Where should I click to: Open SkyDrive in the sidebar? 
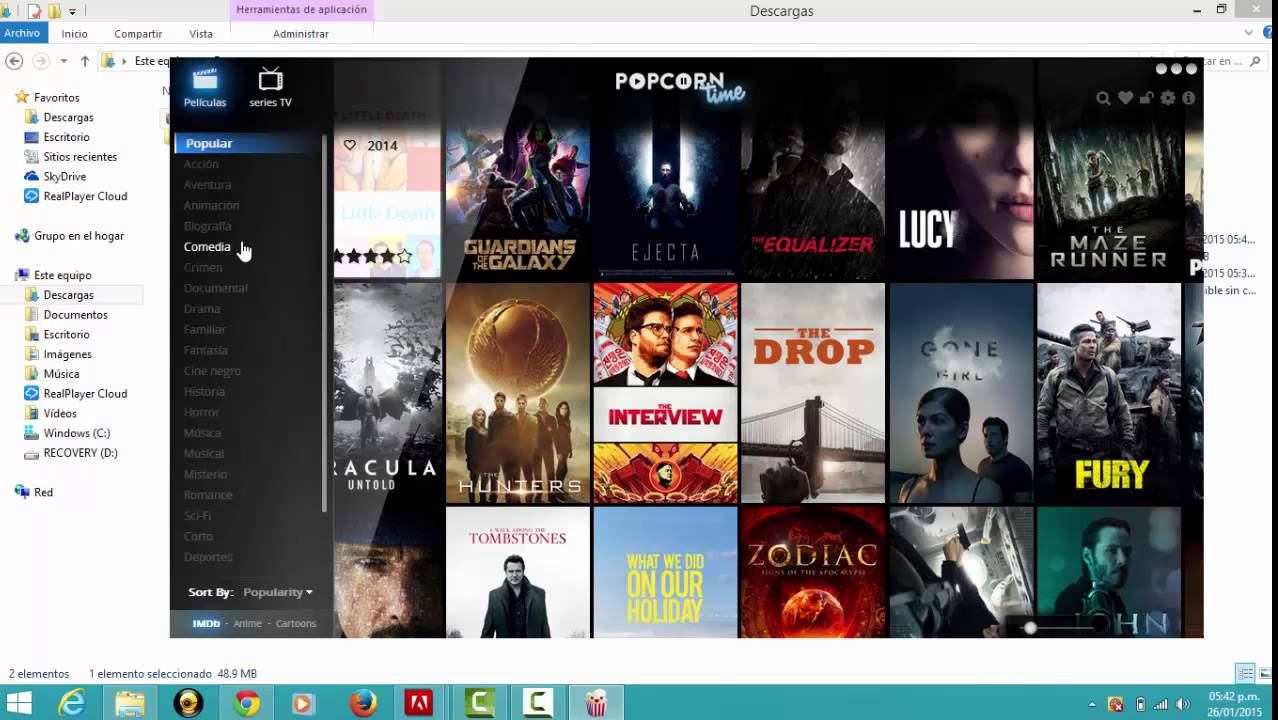pyautogui.click(x=64, y=177)
